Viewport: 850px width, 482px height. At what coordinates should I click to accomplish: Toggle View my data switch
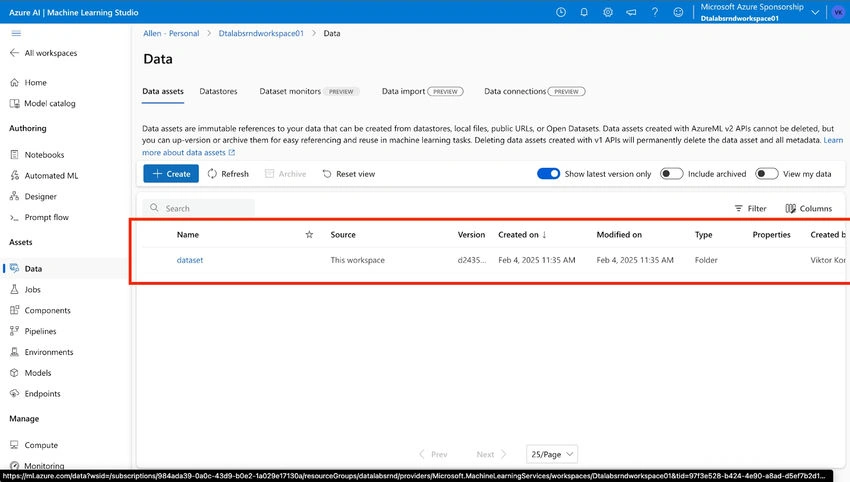pyautogui.click(x=767, y=173)
